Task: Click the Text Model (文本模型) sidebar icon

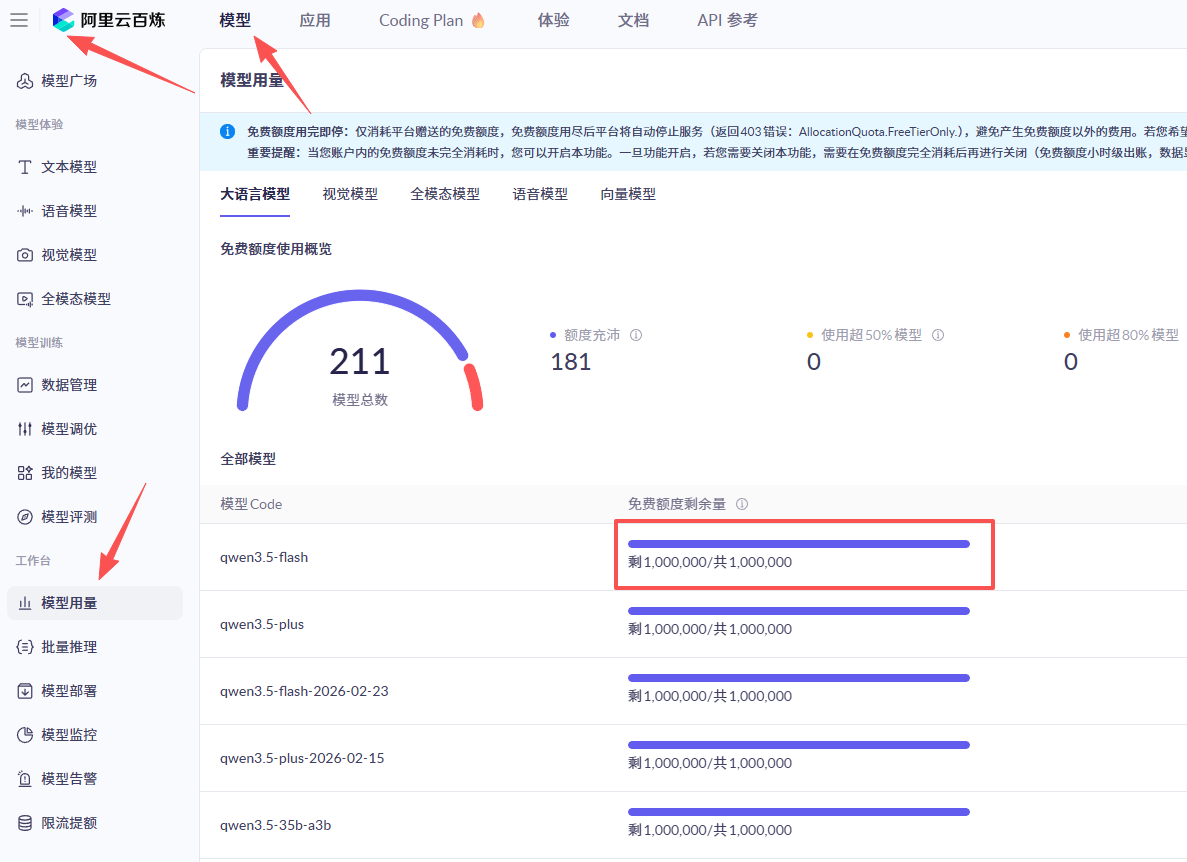Action: pos(25,167)
